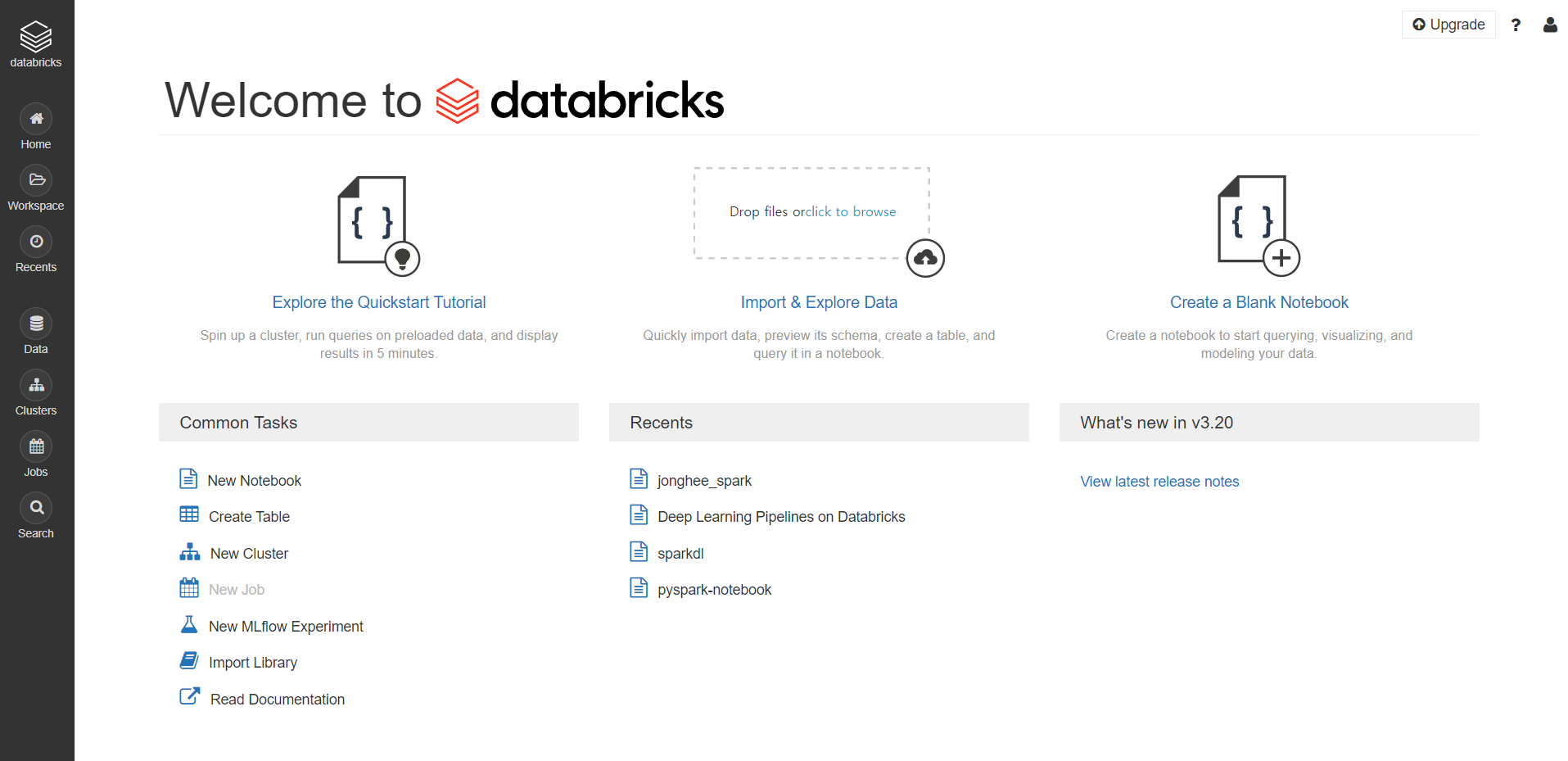Click the sparkdl notebook file icon
The height and width of the screenshot is (761, 1568).
[x=639, y=551]
